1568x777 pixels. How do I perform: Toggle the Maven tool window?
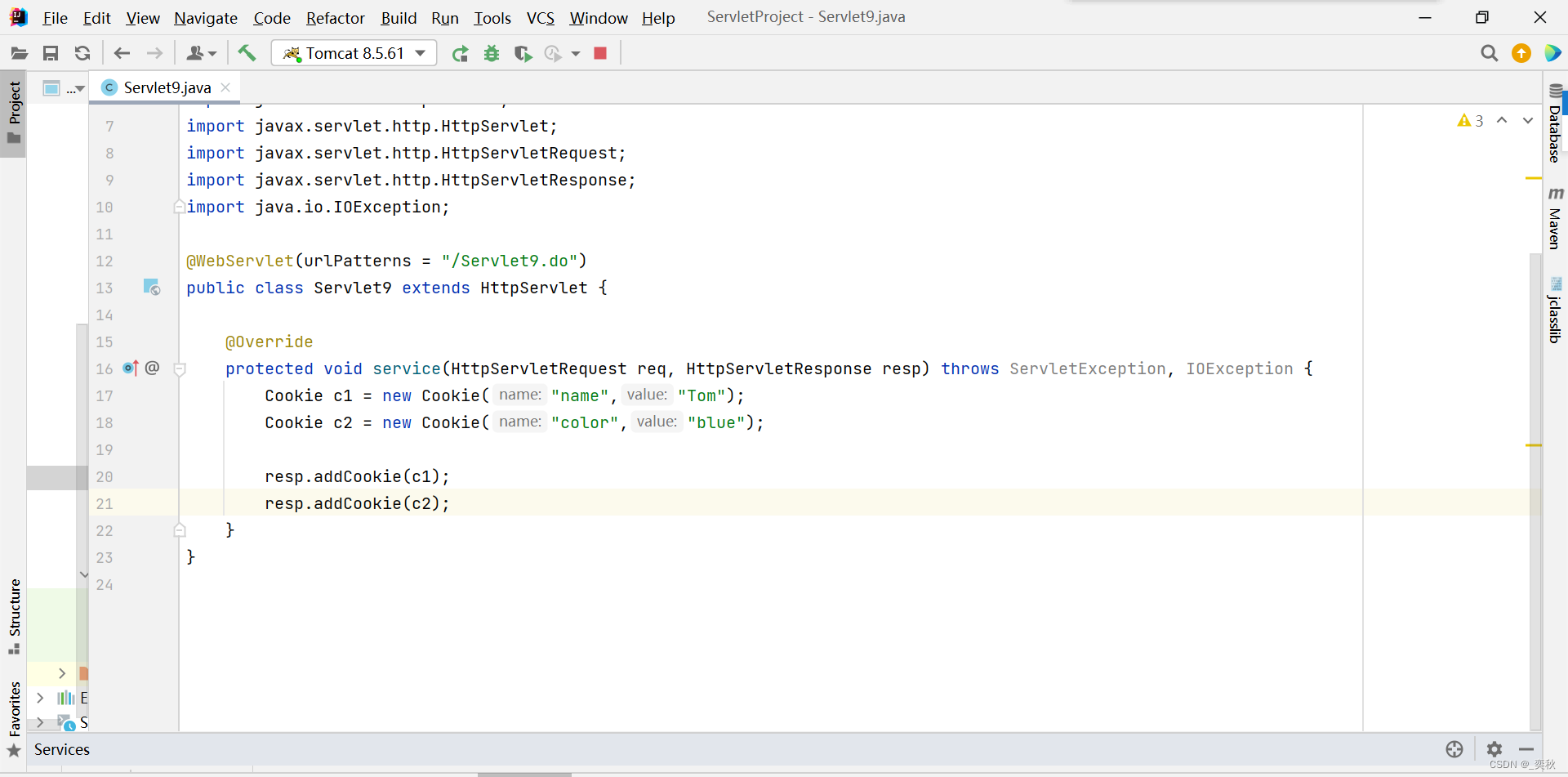click(x=1555, y=217)
